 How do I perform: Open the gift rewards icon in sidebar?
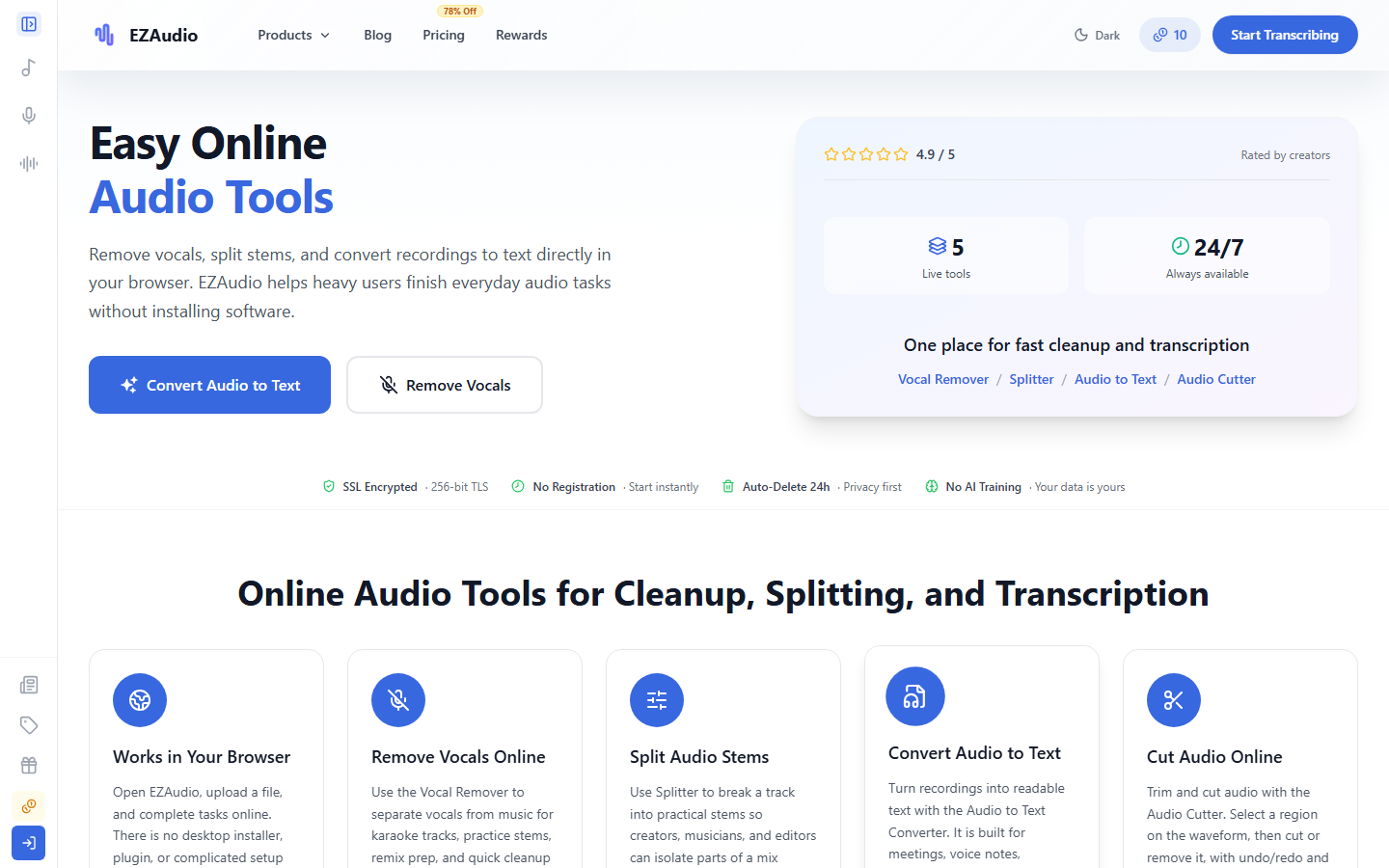coord(29,766)
